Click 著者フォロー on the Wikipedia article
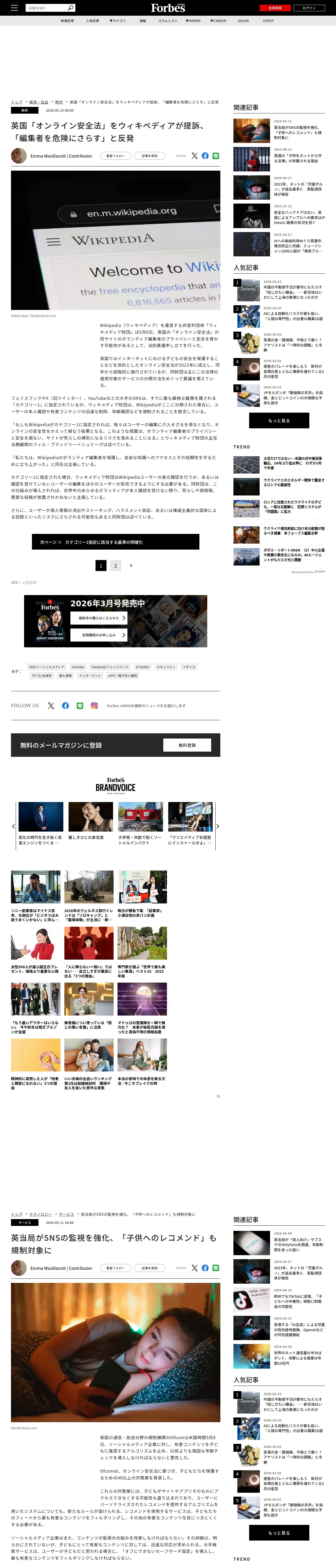 (x=115, y=156)
